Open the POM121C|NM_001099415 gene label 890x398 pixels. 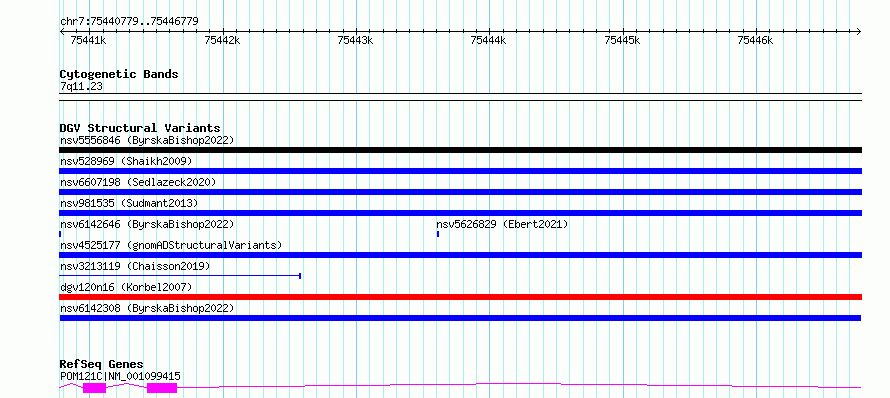120,376
